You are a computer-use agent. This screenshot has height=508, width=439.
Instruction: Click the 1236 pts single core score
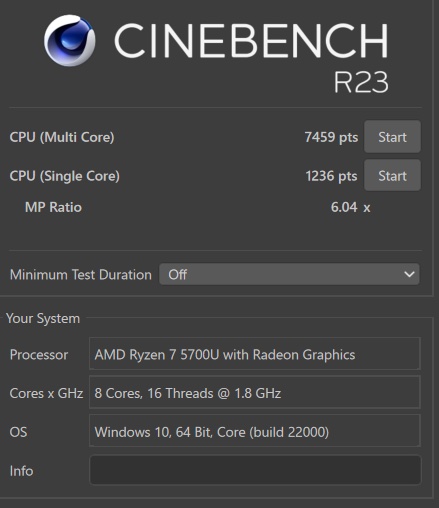point(331,176)
